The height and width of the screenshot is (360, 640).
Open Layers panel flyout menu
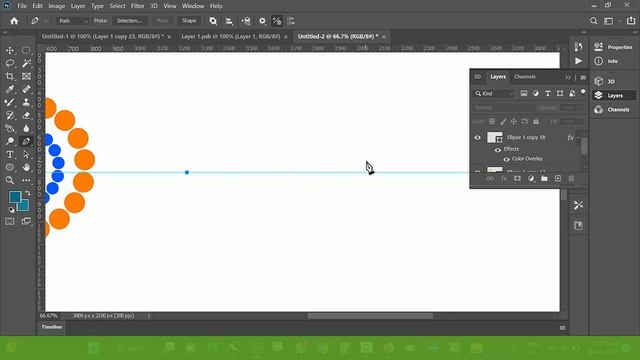[583, 77]
